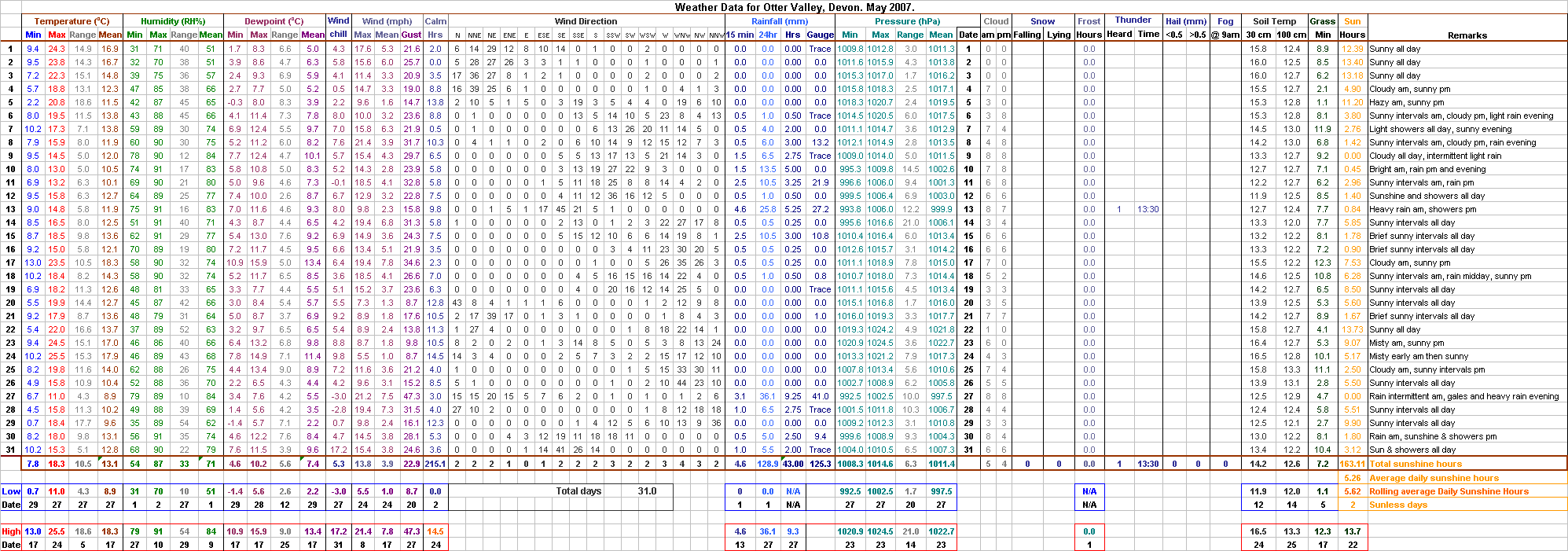
Task: Select the '125.3' rain gauge total
Action: click(x=820, y=464)
